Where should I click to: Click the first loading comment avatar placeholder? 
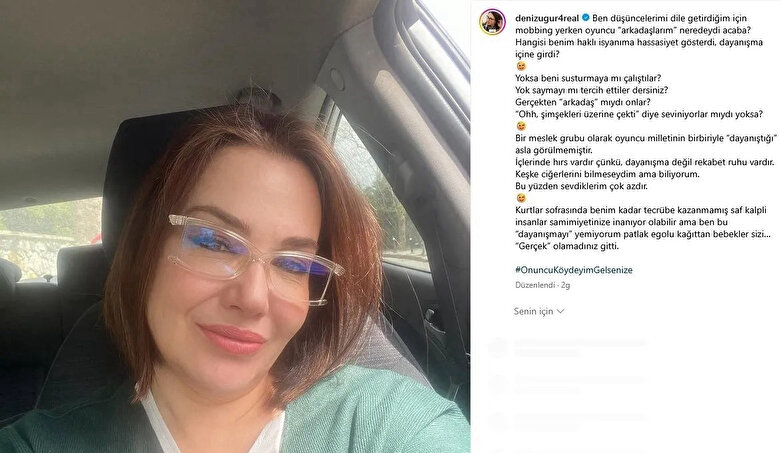tap(497, 347)
